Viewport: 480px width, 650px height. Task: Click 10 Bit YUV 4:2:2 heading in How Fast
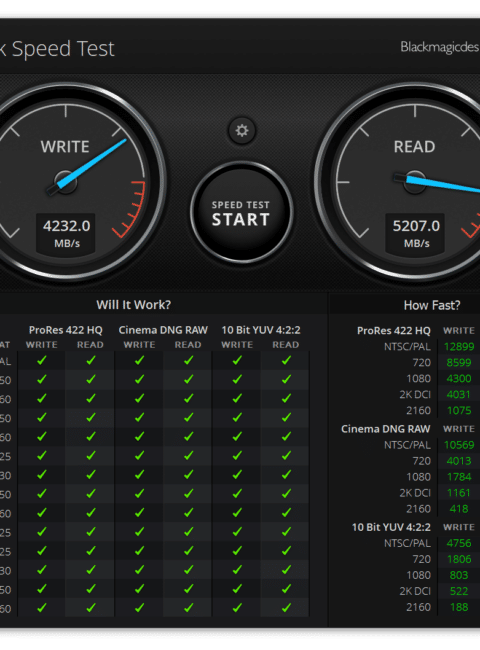coord(391,527)
